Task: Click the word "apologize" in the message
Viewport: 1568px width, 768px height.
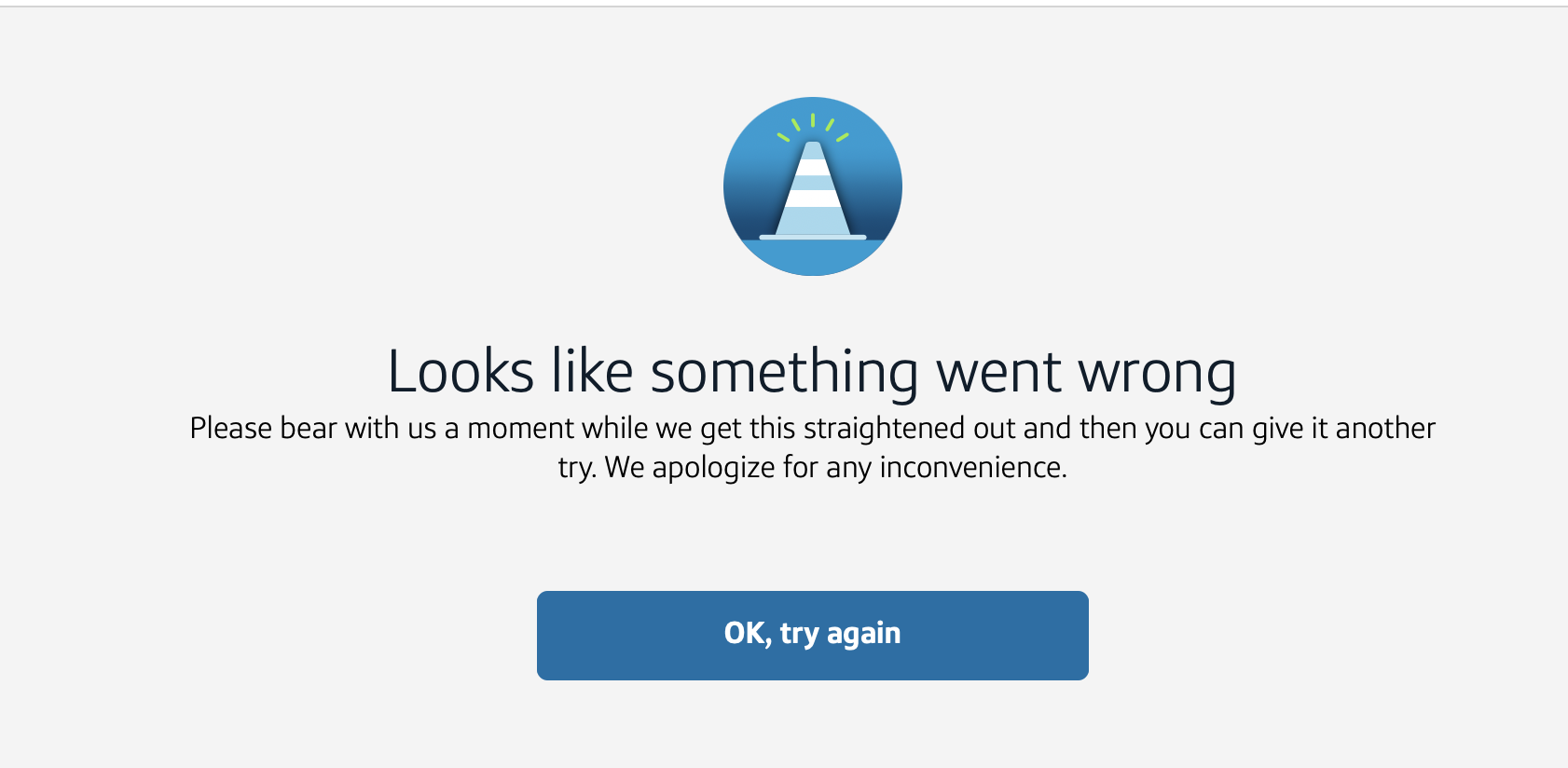Action: pos(713,468)
